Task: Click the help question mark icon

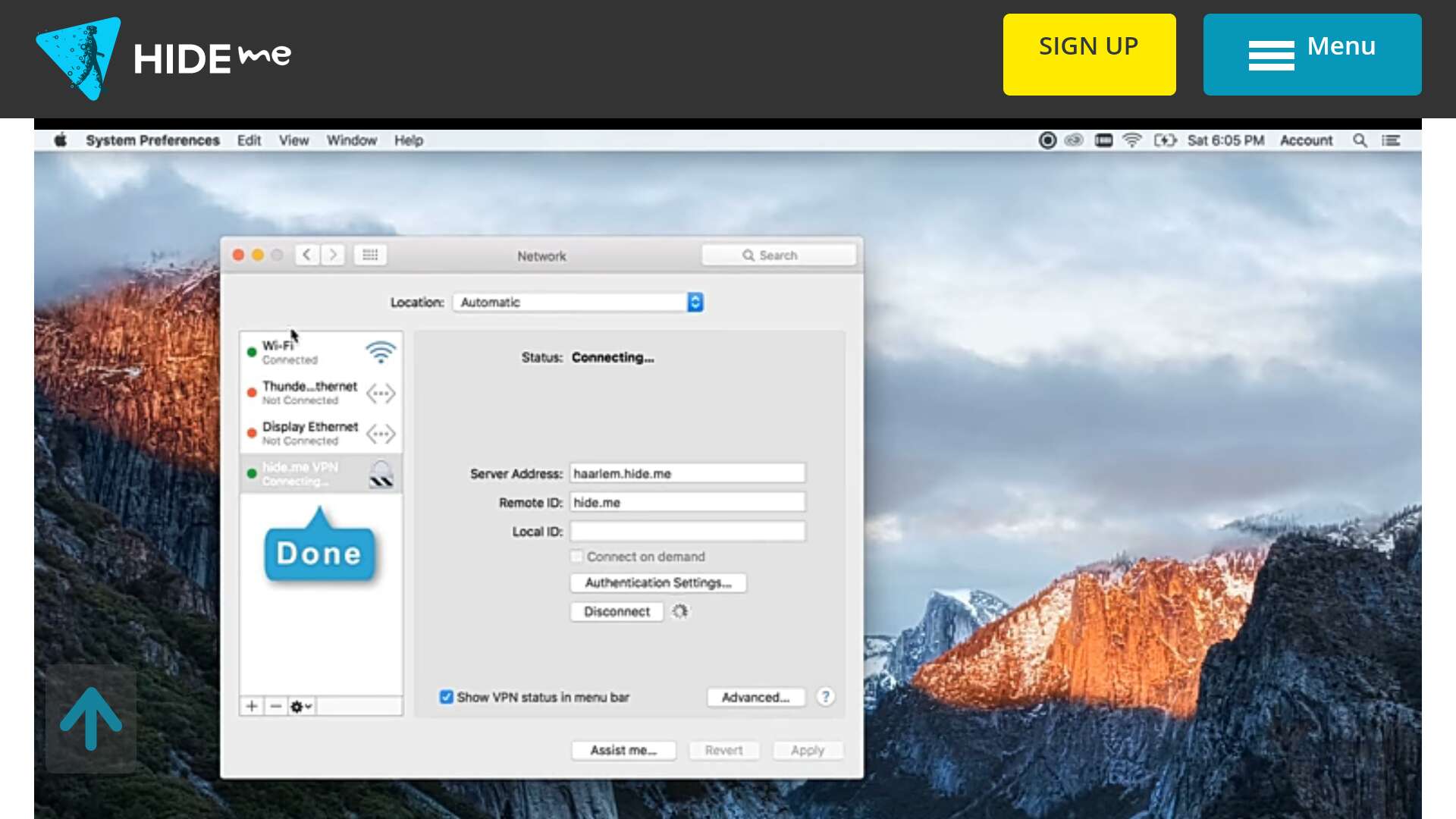Action: [825, 696]
